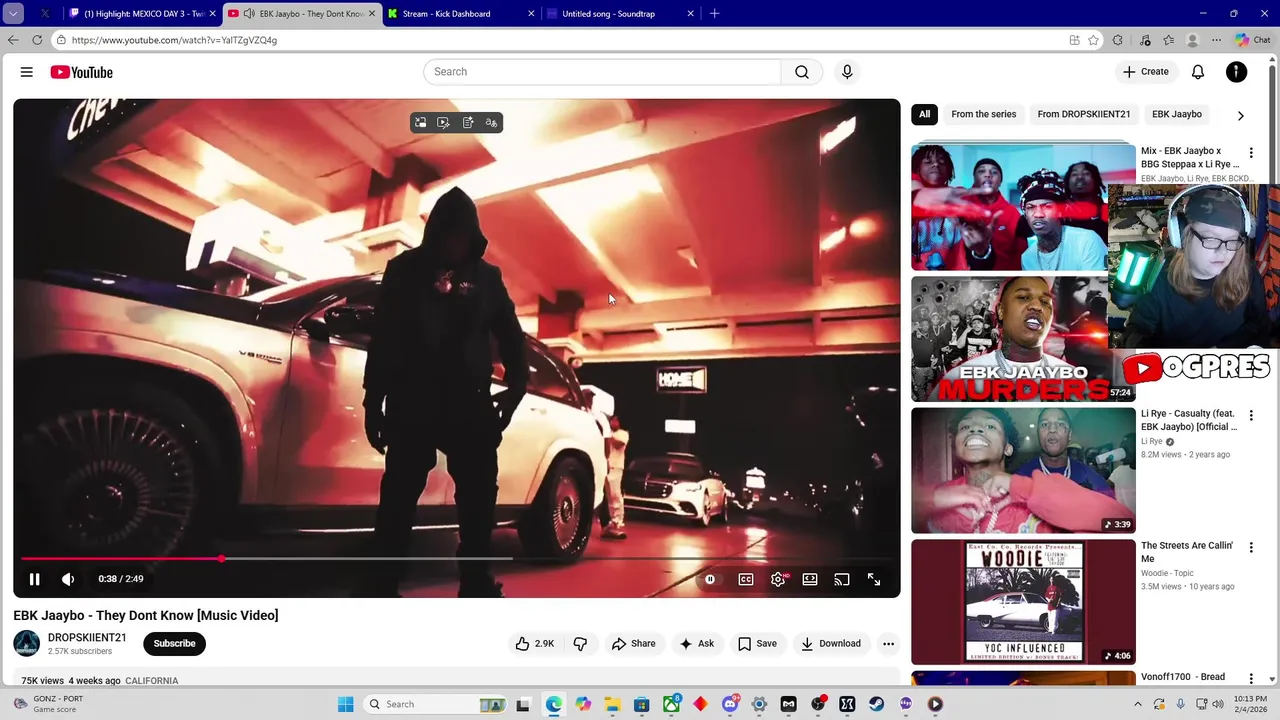This screenshot has width=1280, height=720.
Task: Toggle theater mode
Action: [x=810, y=579]
